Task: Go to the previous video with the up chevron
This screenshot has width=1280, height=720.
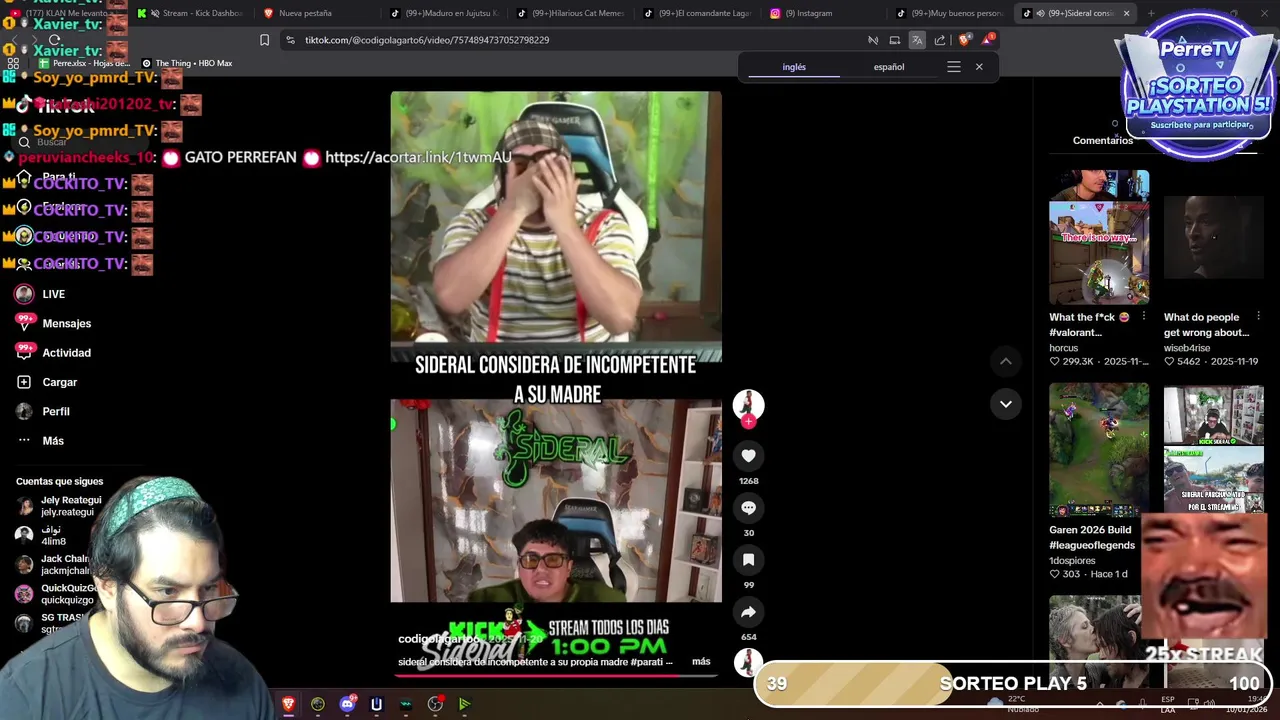Action: [1006, 361]
